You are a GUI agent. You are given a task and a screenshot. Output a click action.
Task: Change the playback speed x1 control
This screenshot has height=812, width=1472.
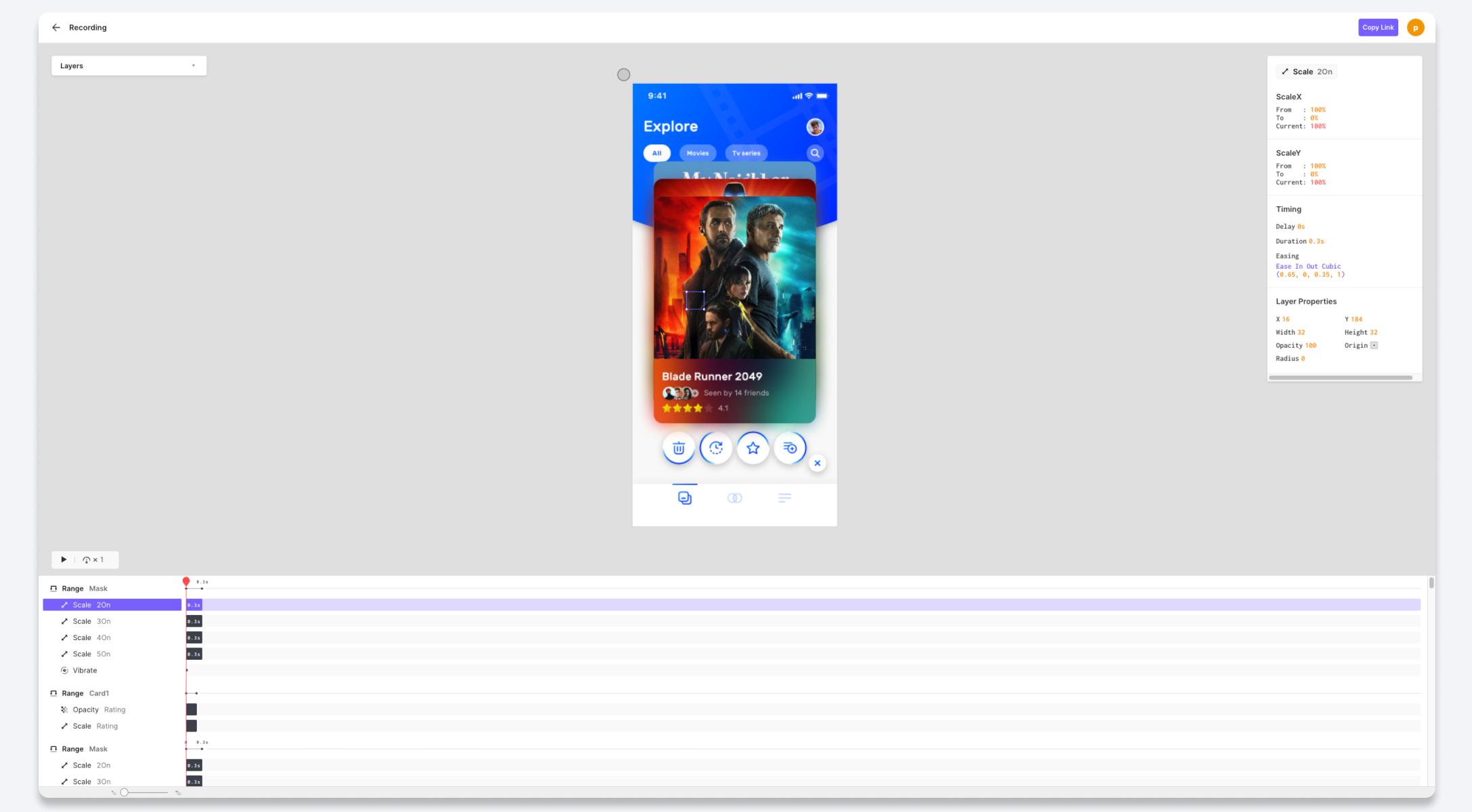(94, 560)
